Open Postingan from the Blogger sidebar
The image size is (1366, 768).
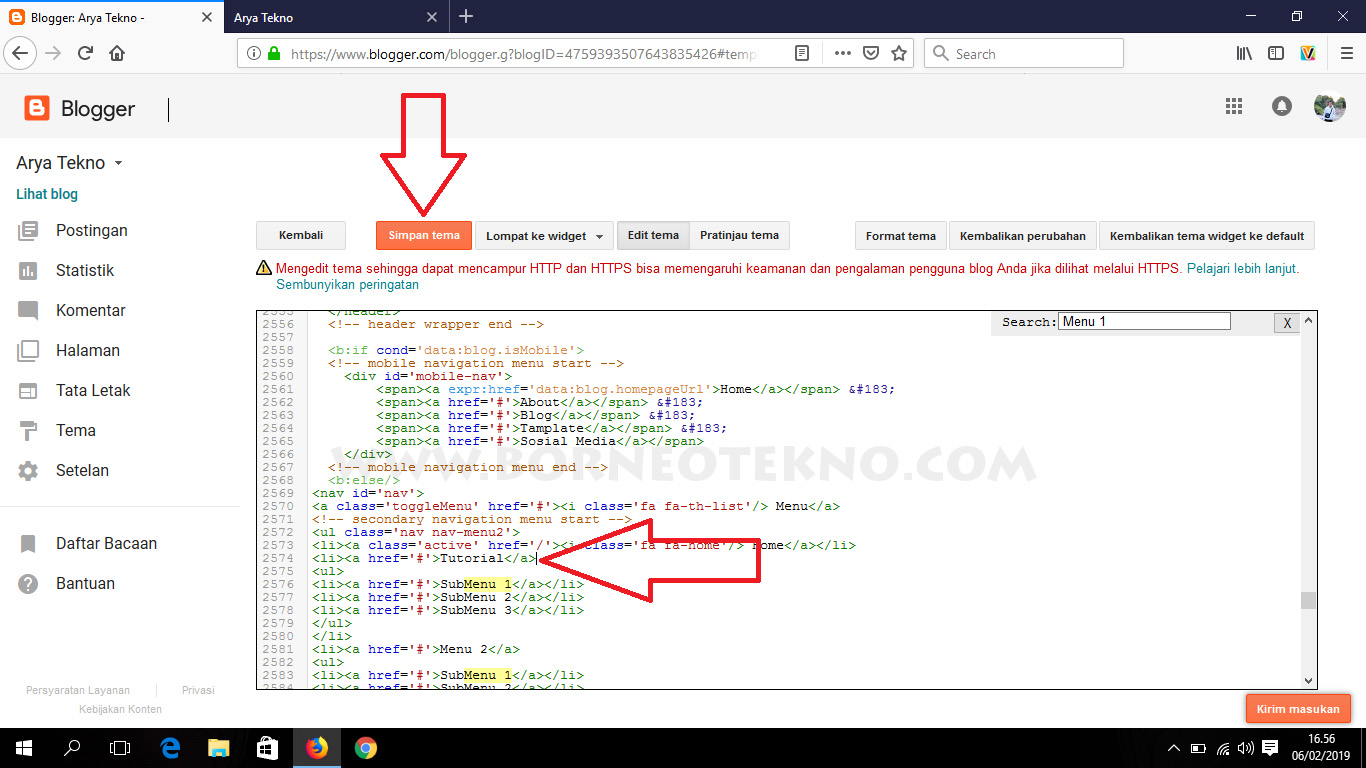(94, 230)
